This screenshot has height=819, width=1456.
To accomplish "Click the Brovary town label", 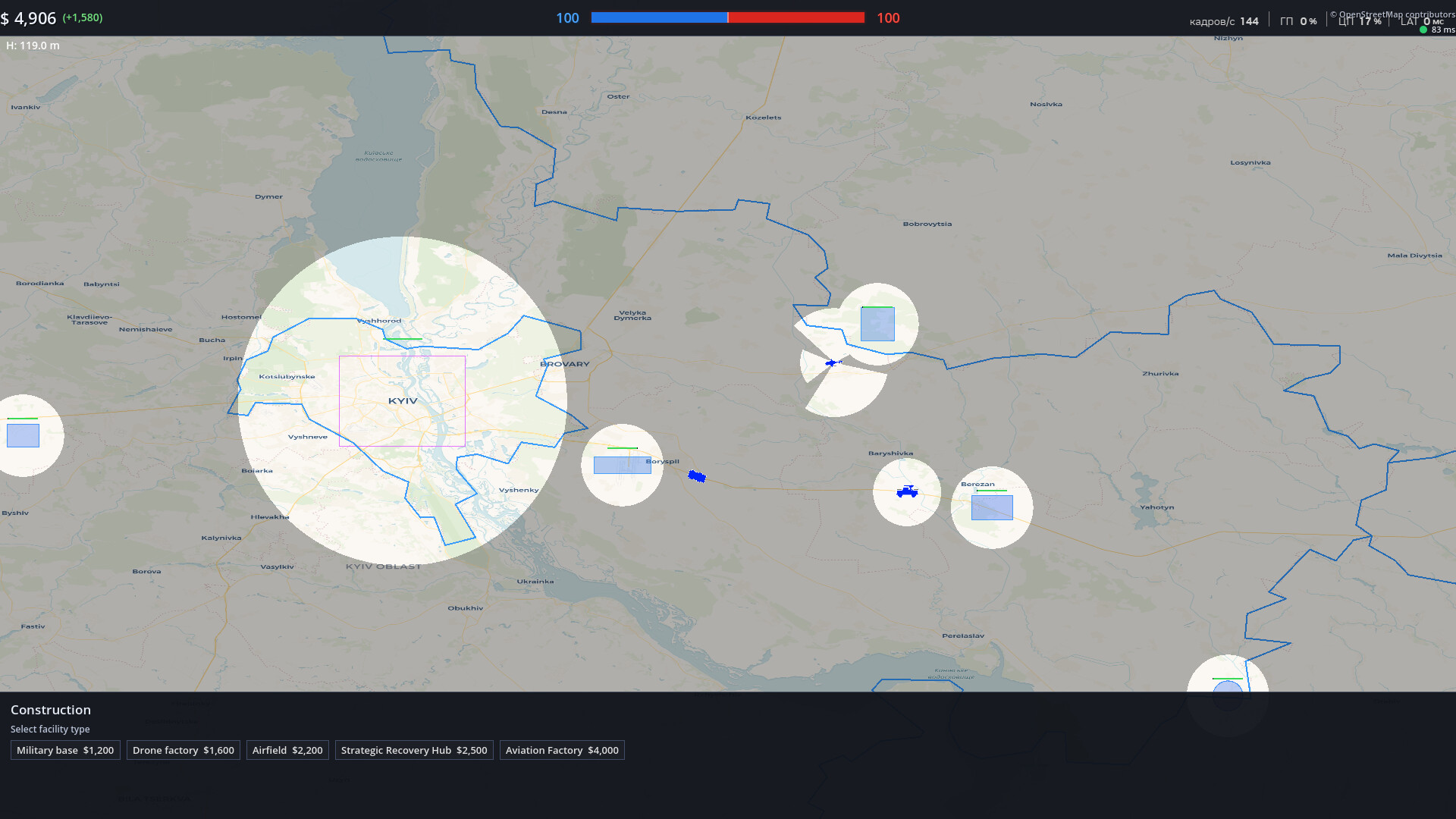I will [x=564, y=364].
